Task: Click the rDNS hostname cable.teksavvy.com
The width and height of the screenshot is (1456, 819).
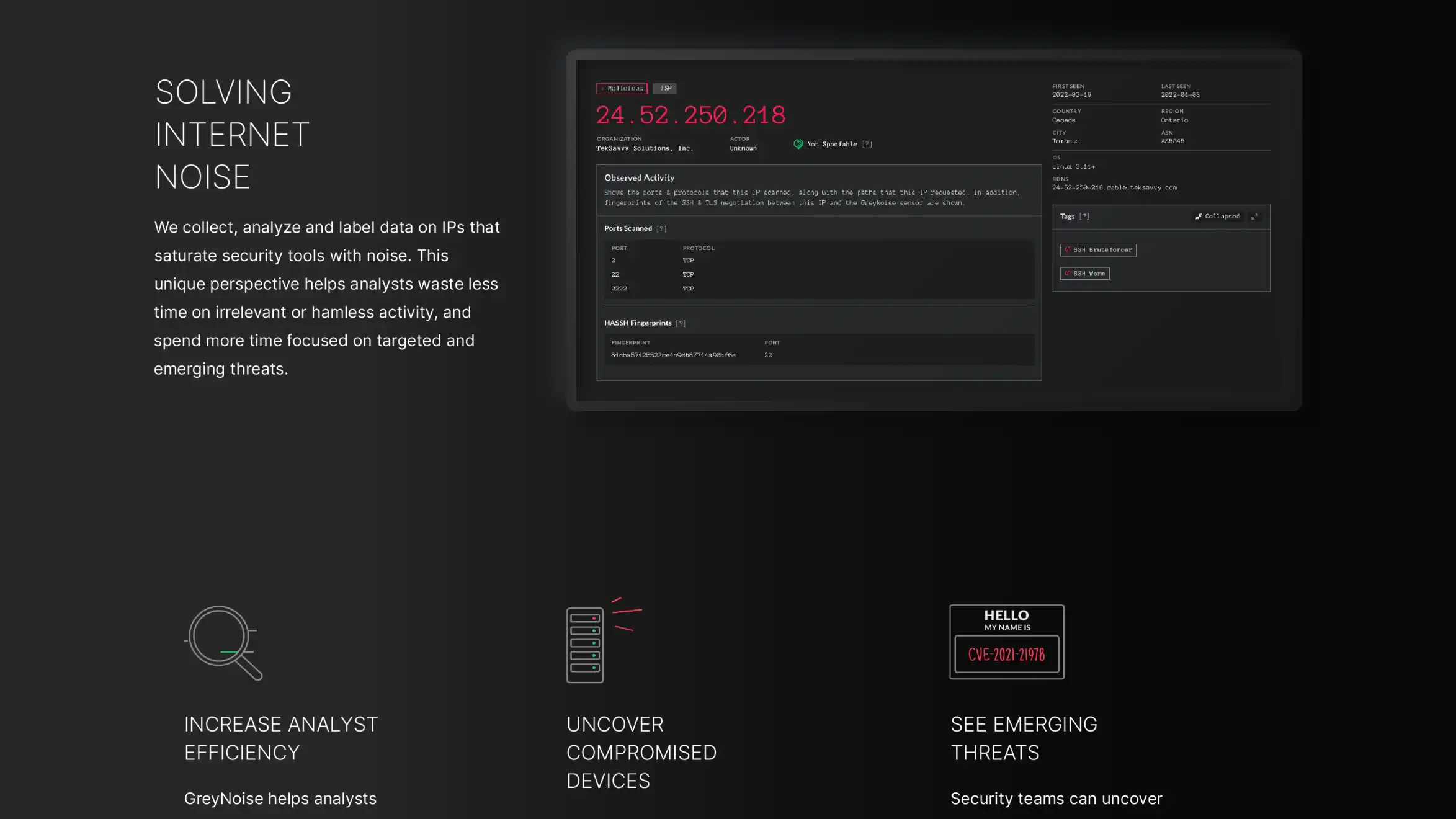Action: click(x=1114, y=187)
